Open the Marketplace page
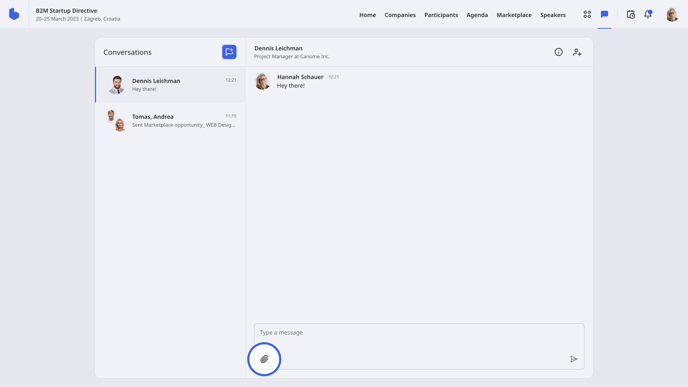This screenshot has height=387, width=688. (514, 15)
